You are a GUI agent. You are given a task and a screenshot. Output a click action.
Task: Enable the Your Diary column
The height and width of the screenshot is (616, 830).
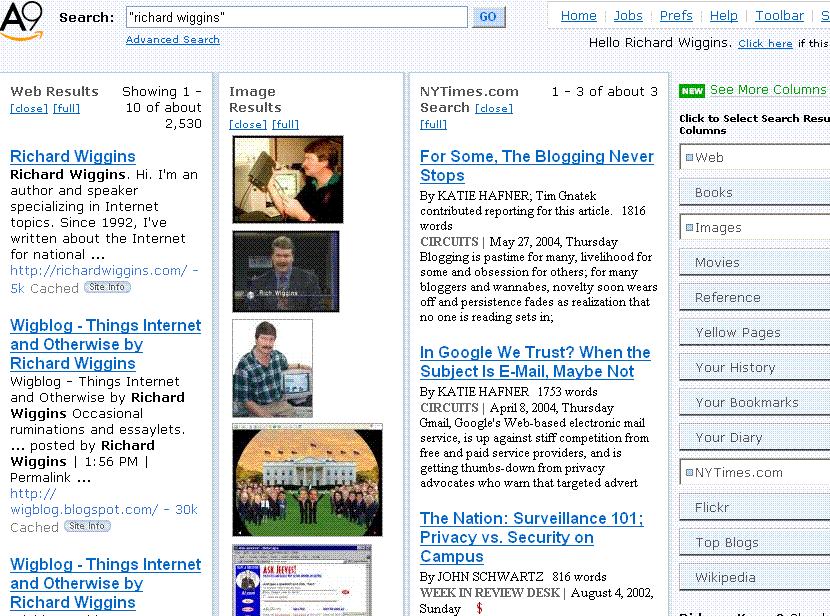tap(755, 437)
